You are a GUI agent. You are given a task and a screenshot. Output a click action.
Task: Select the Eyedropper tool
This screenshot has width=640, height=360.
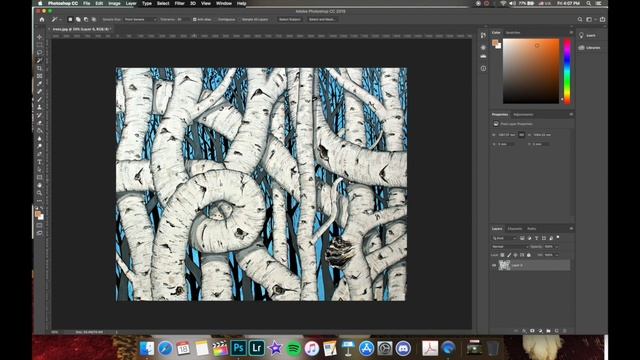pyautogui.click(x=40, y=84)
